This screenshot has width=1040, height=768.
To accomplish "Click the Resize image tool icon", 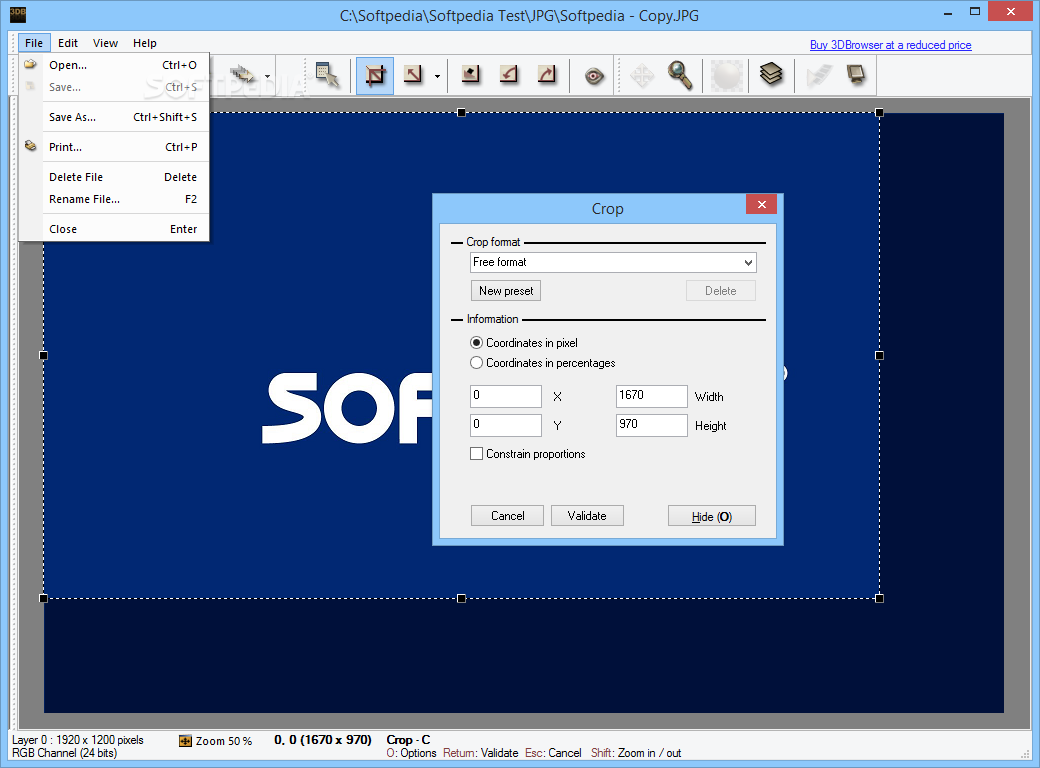I will pos(413,75).
